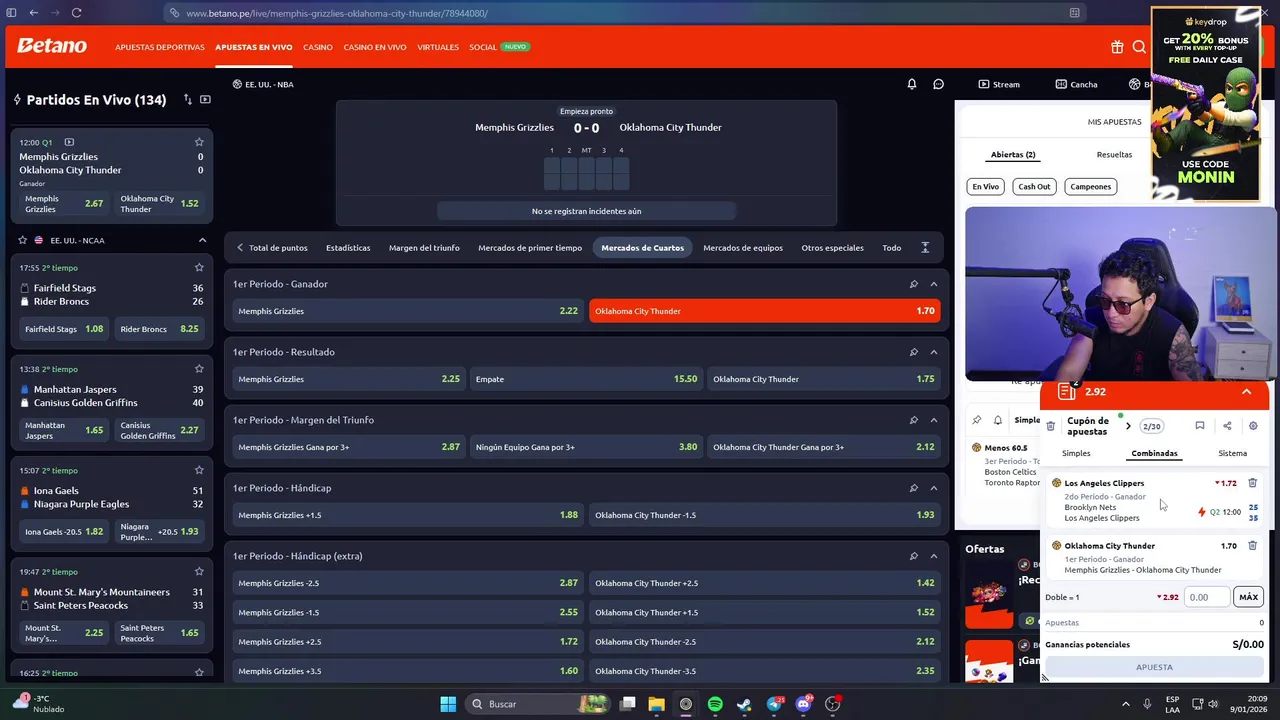Collapse the 1er Periodo - Resultado market
The height and width of the screenshot is (720, 1280).
point(934,352)
